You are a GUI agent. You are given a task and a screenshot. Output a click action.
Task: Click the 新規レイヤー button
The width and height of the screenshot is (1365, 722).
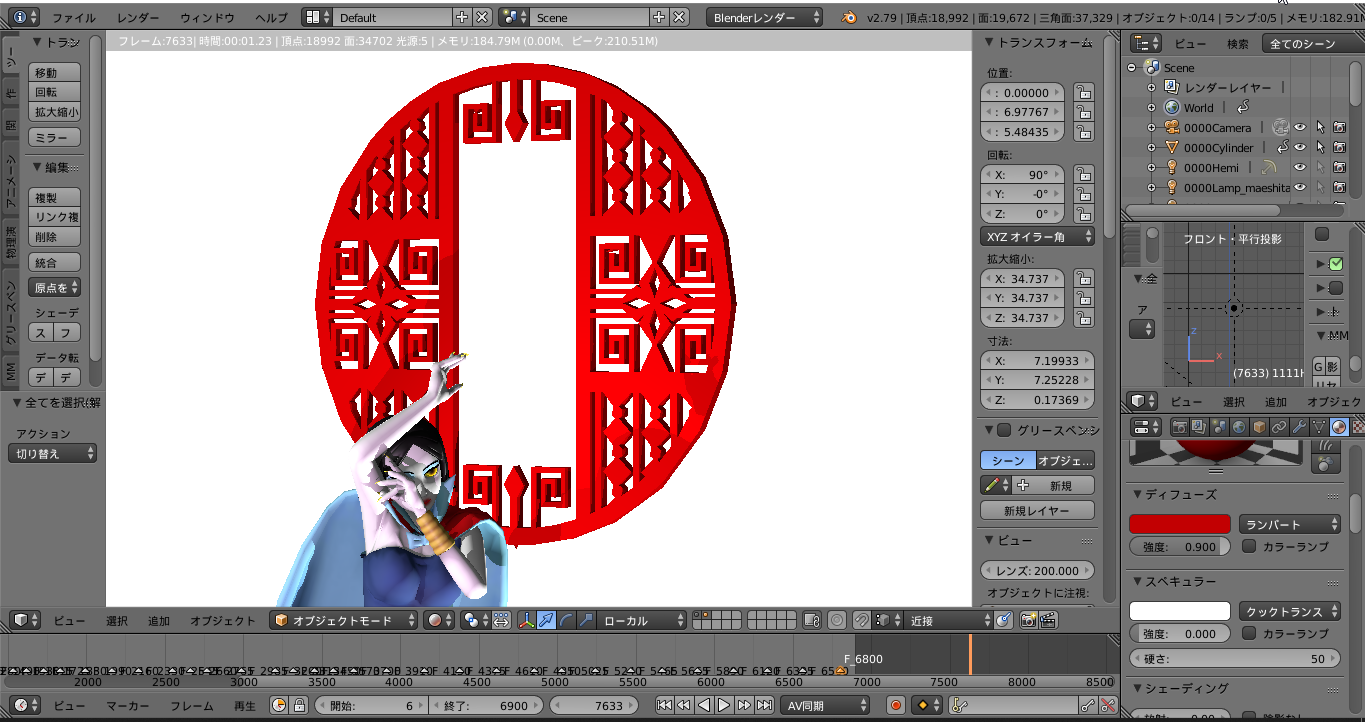point(1037,511)
